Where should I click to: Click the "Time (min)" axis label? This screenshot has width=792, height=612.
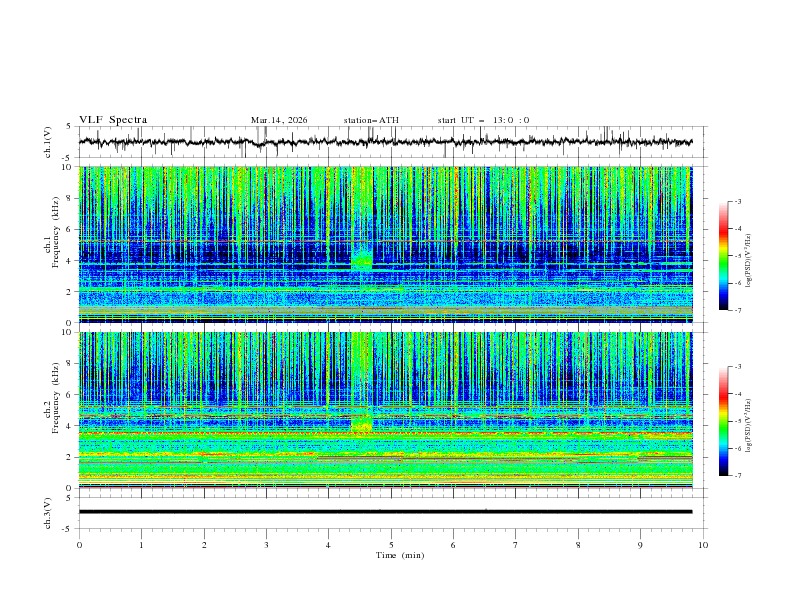click(400, 555)
